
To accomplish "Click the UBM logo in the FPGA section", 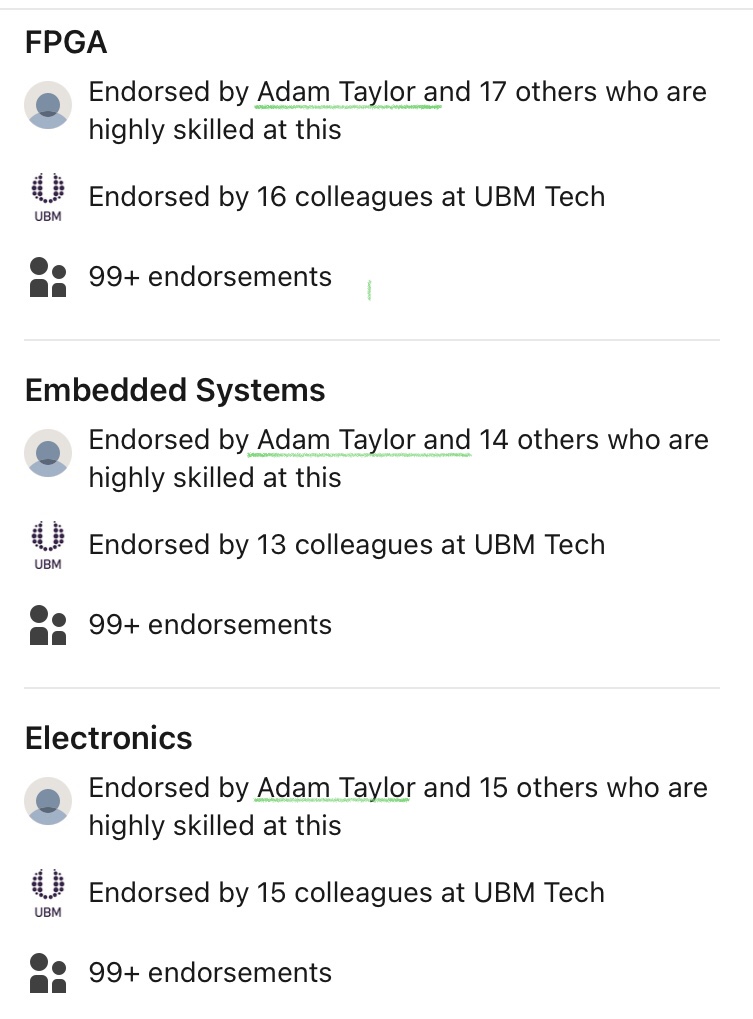I will pos(48,195).
